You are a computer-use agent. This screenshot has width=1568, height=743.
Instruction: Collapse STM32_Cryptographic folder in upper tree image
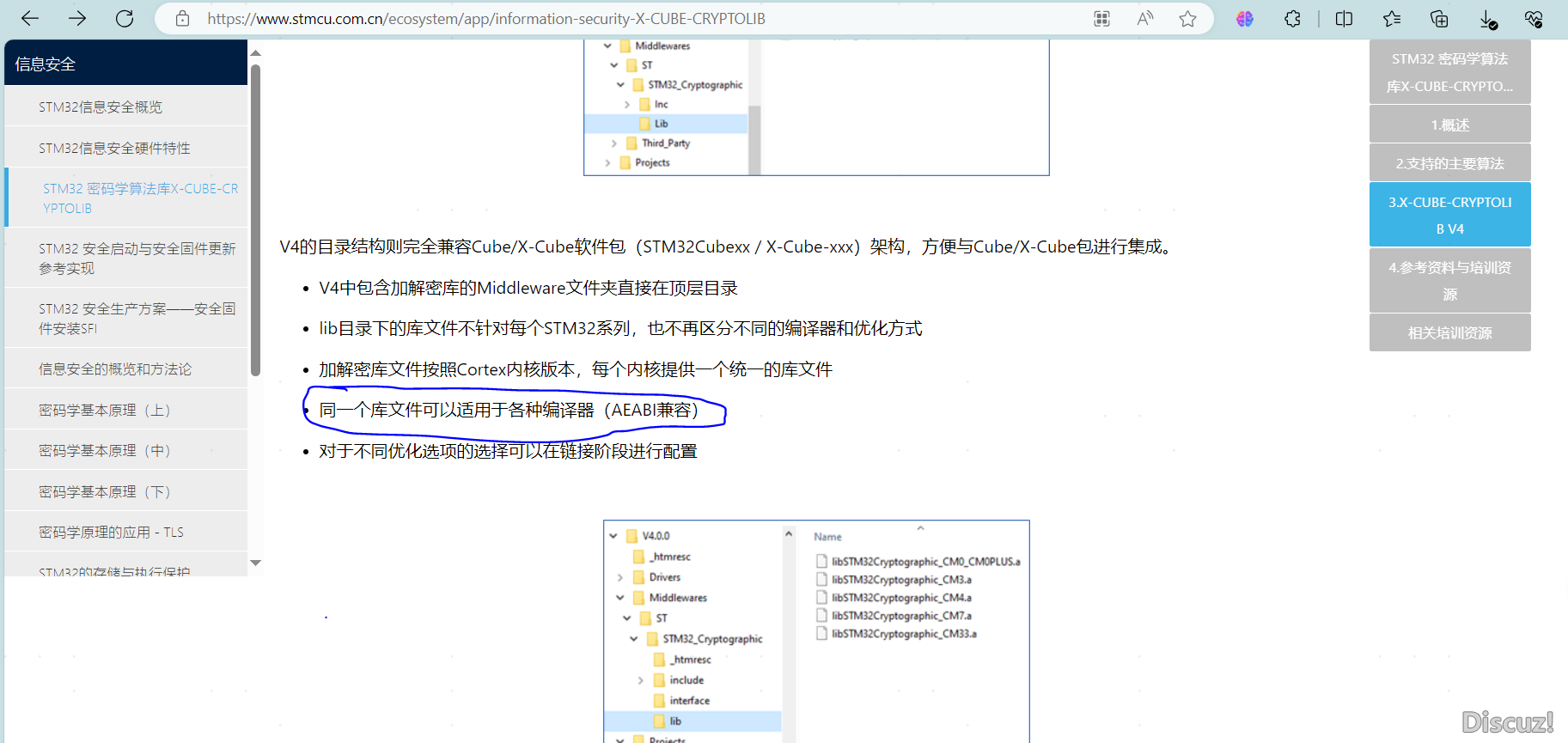point(620,84)
